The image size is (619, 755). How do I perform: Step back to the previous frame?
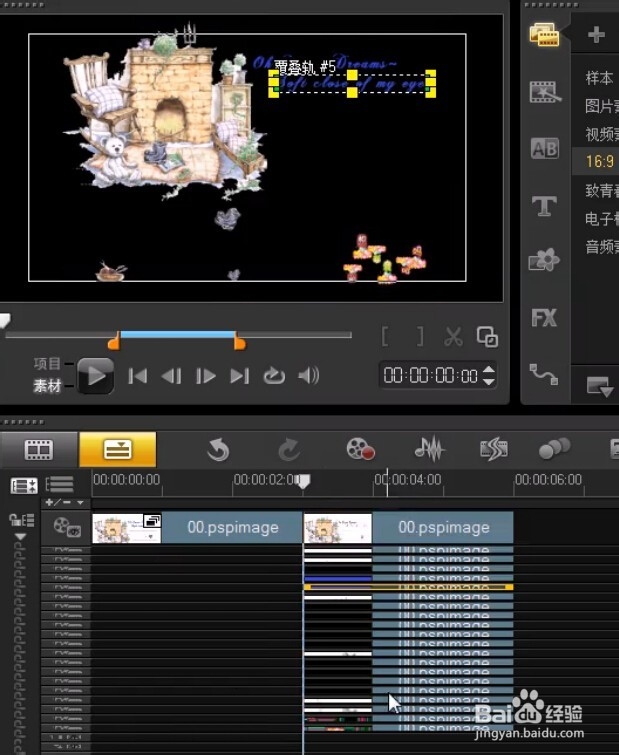pyautogui.click(x=171, y=376)
